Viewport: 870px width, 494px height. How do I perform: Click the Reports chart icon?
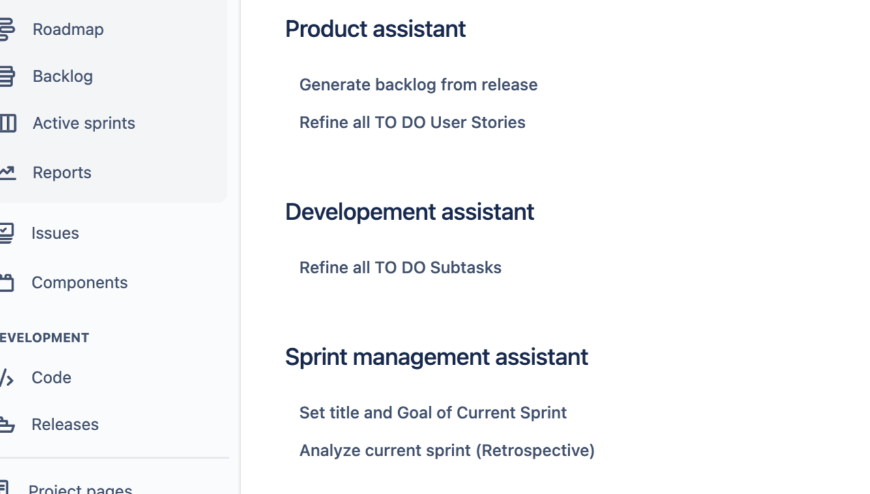[7, 172]
